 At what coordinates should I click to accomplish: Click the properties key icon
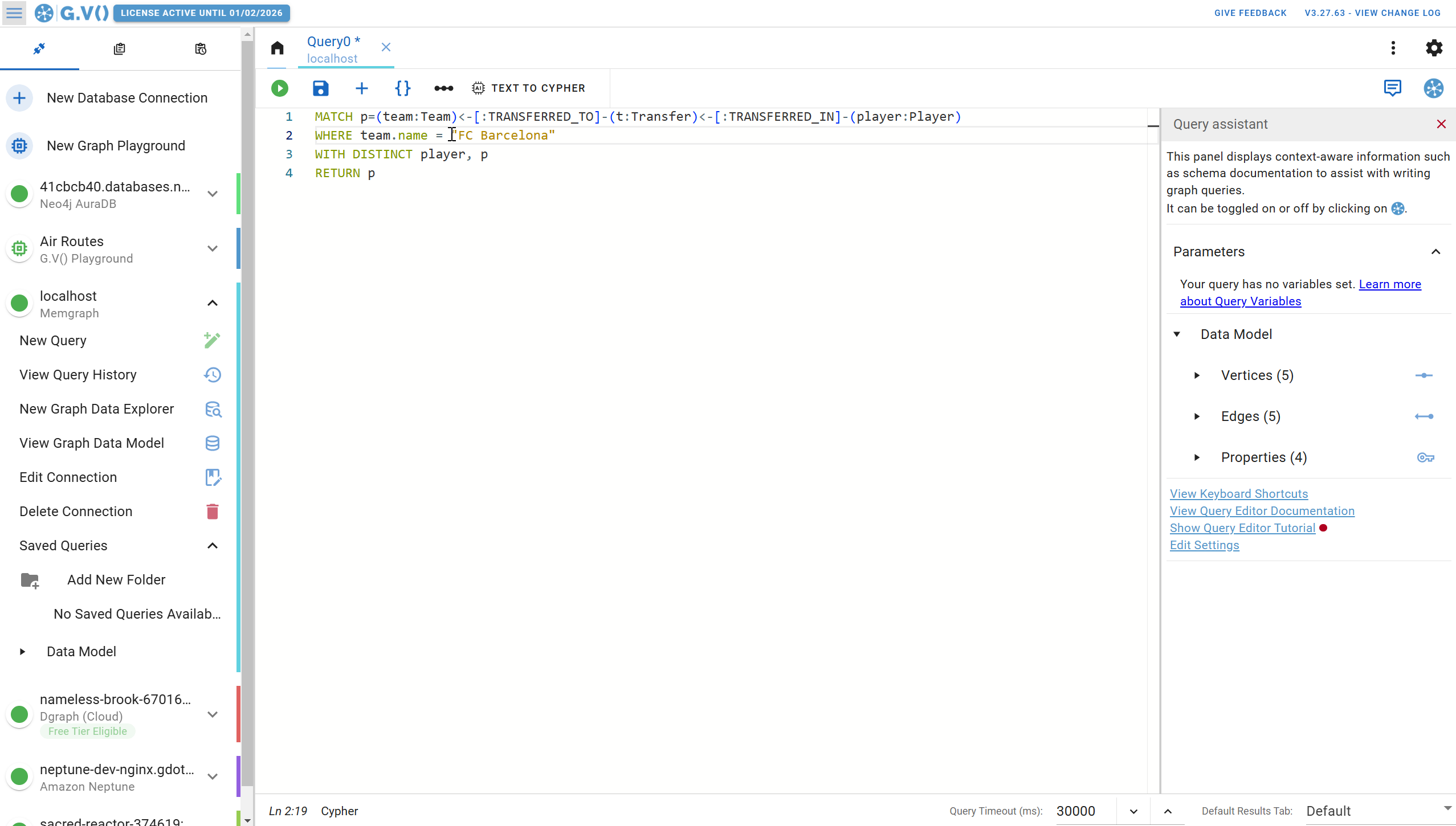pos(1425,457)
